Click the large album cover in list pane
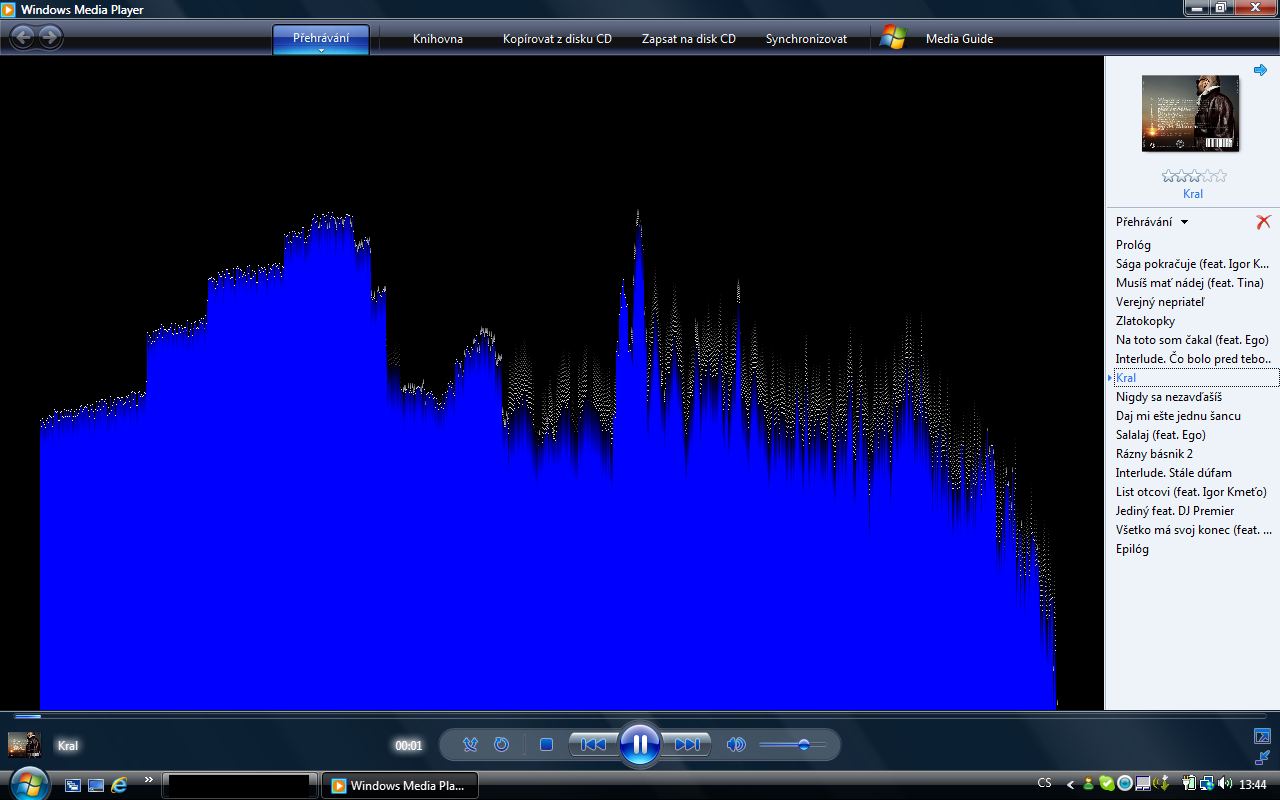This screenshot has height=800, width=1280. [1190, 113]
